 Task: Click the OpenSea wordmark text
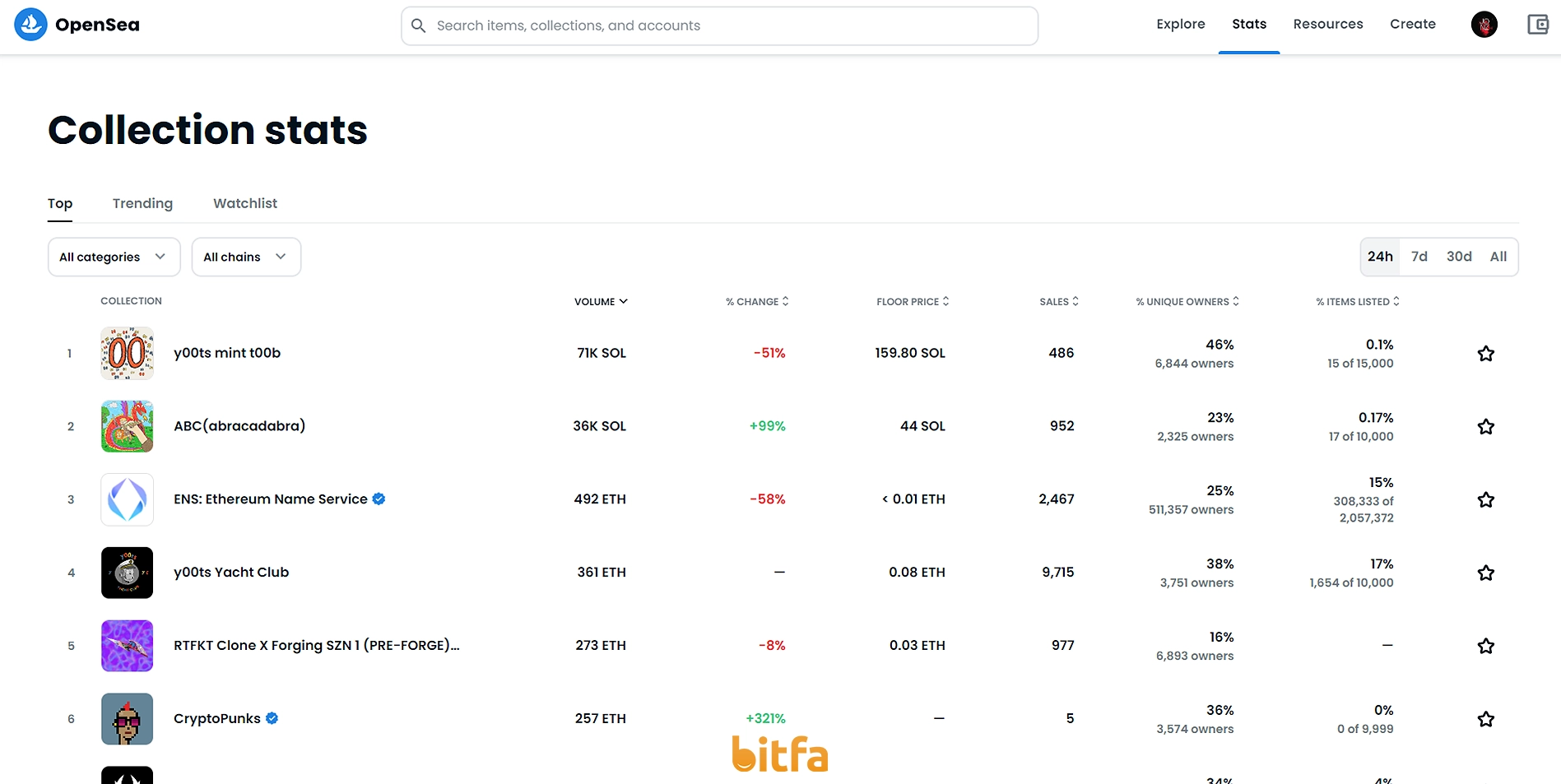97,25
